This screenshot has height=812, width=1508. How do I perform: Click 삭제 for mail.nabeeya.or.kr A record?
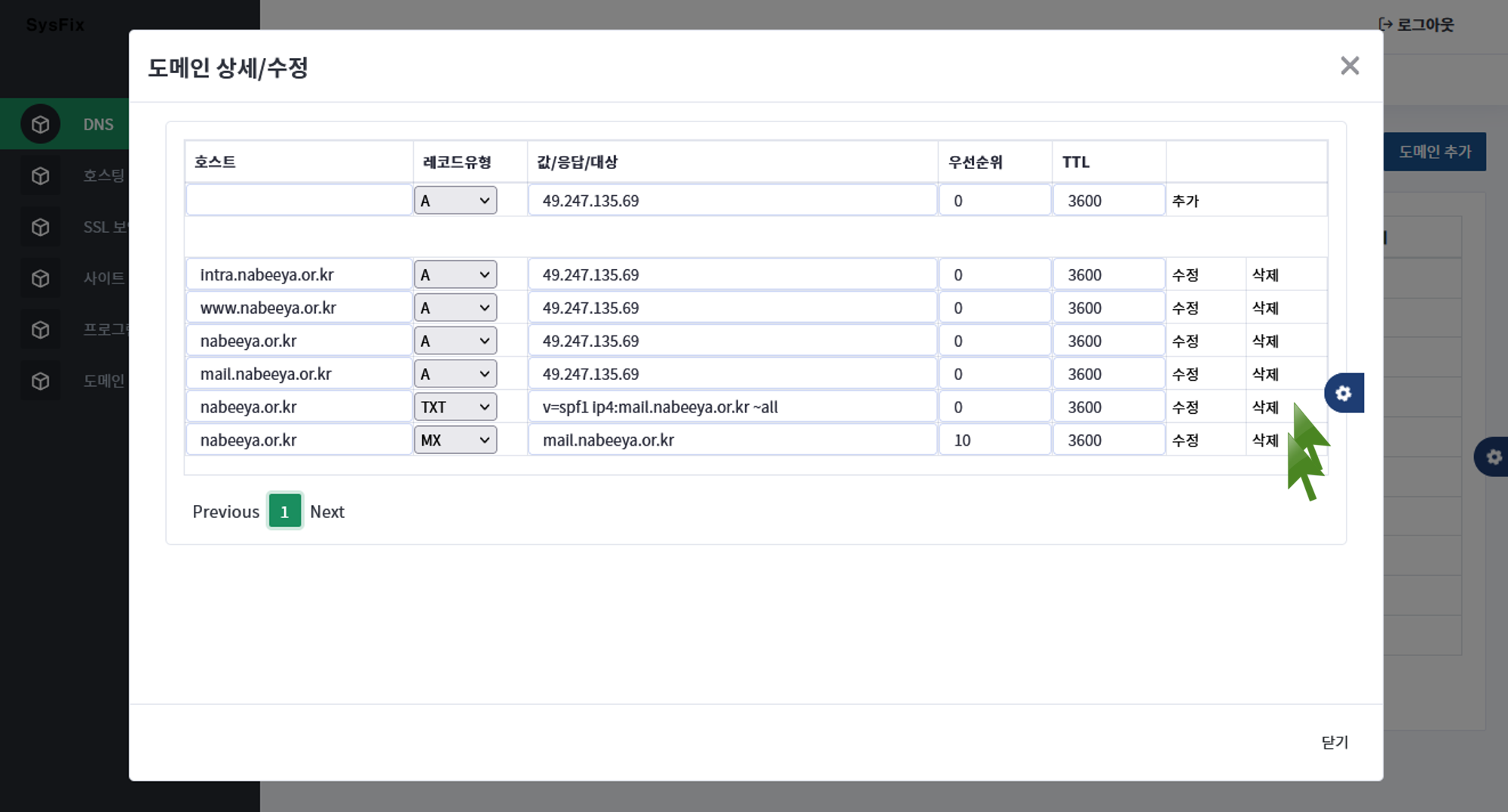1265,375
